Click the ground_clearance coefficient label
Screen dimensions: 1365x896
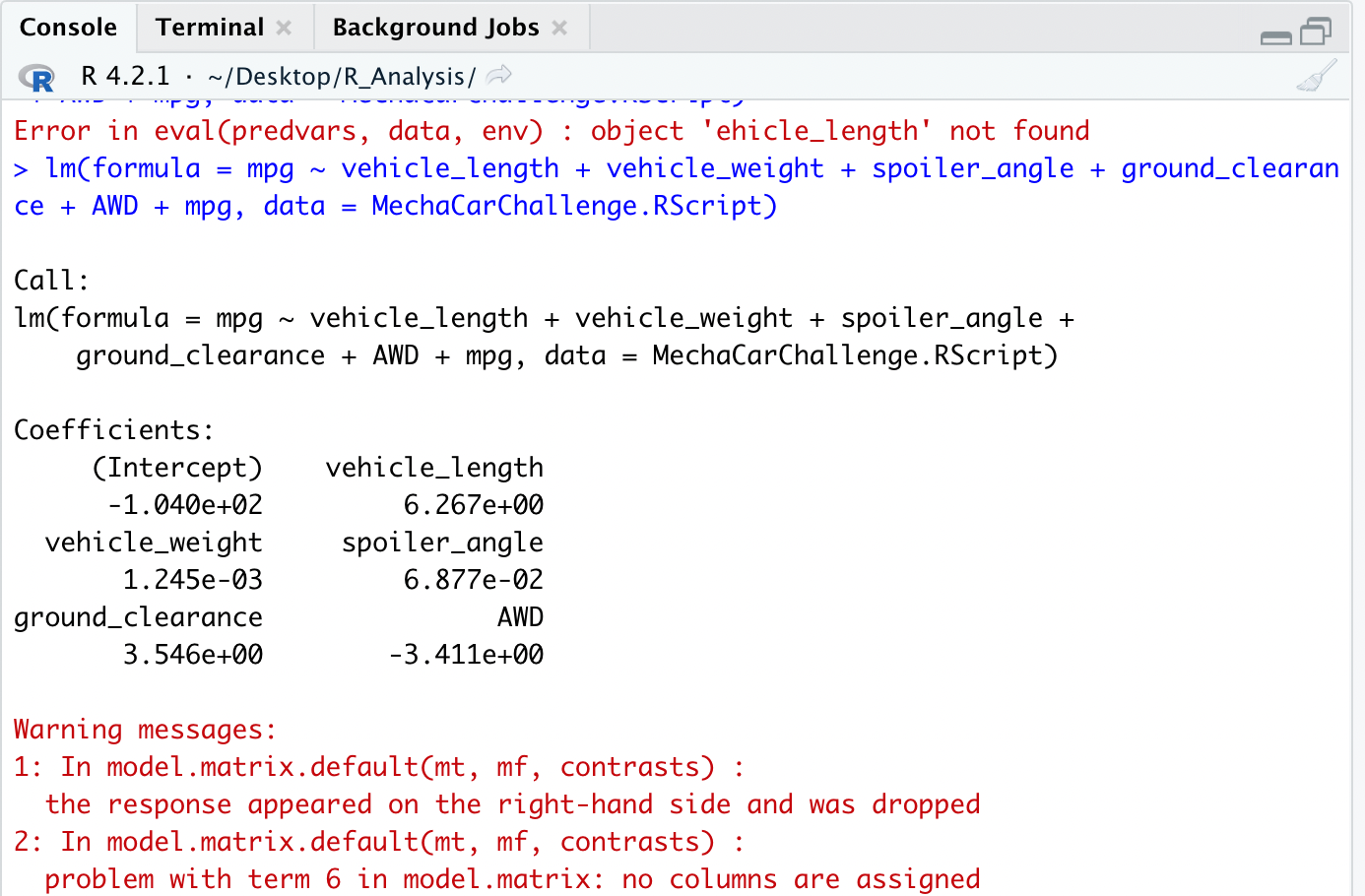tap(138, 617)
